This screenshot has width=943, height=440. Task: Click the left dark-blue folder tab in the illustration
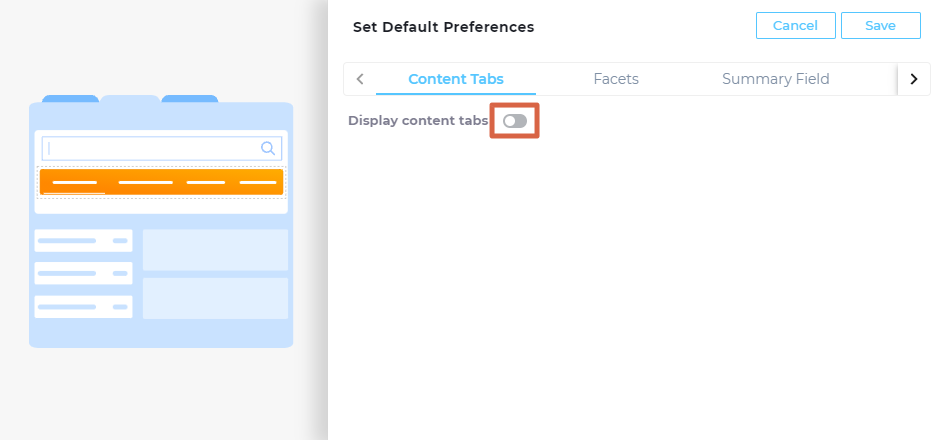pyautogui.click(x=70, y=99)
